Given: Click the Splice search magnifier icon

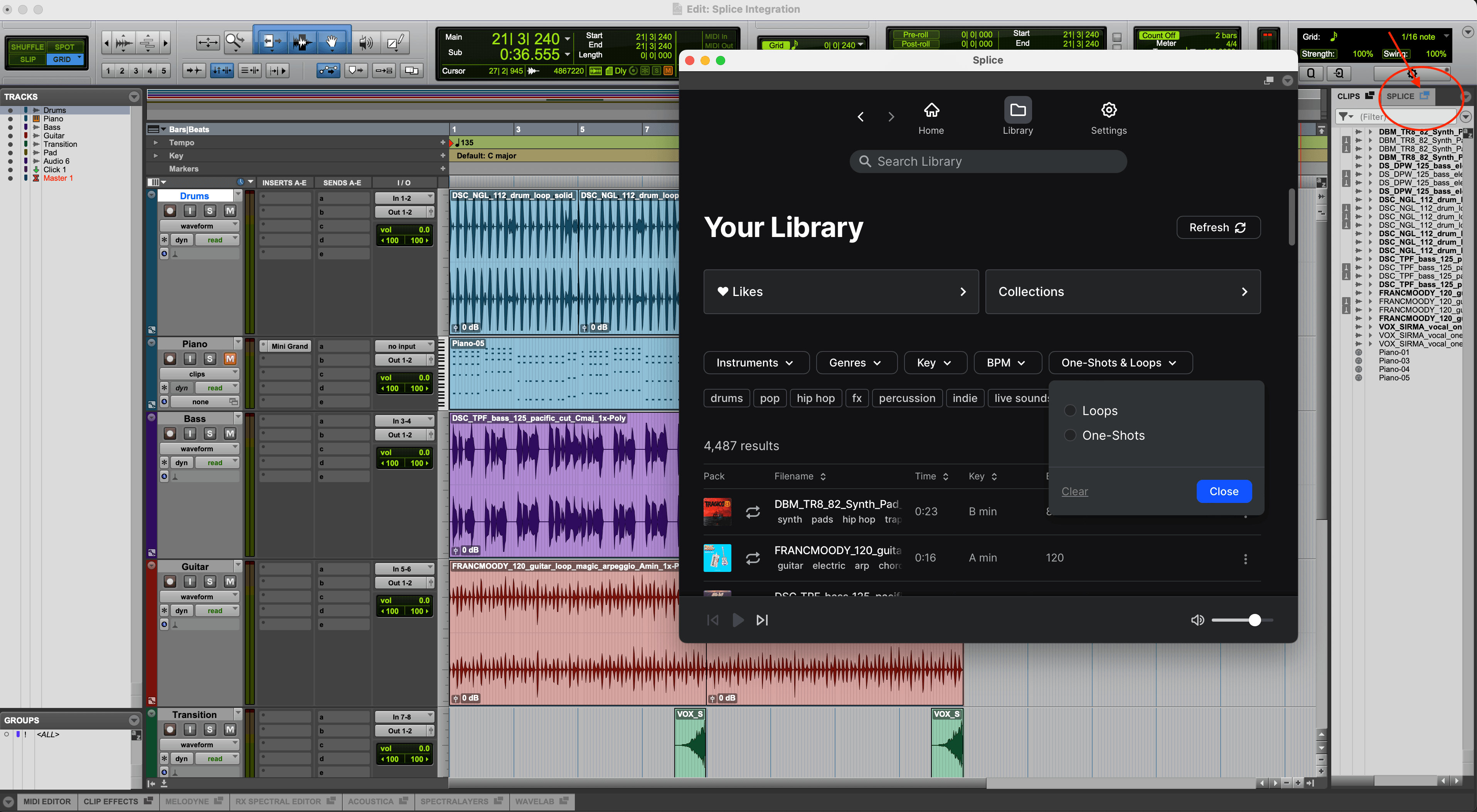Looking at the screenshot, I should click(865, 161).
